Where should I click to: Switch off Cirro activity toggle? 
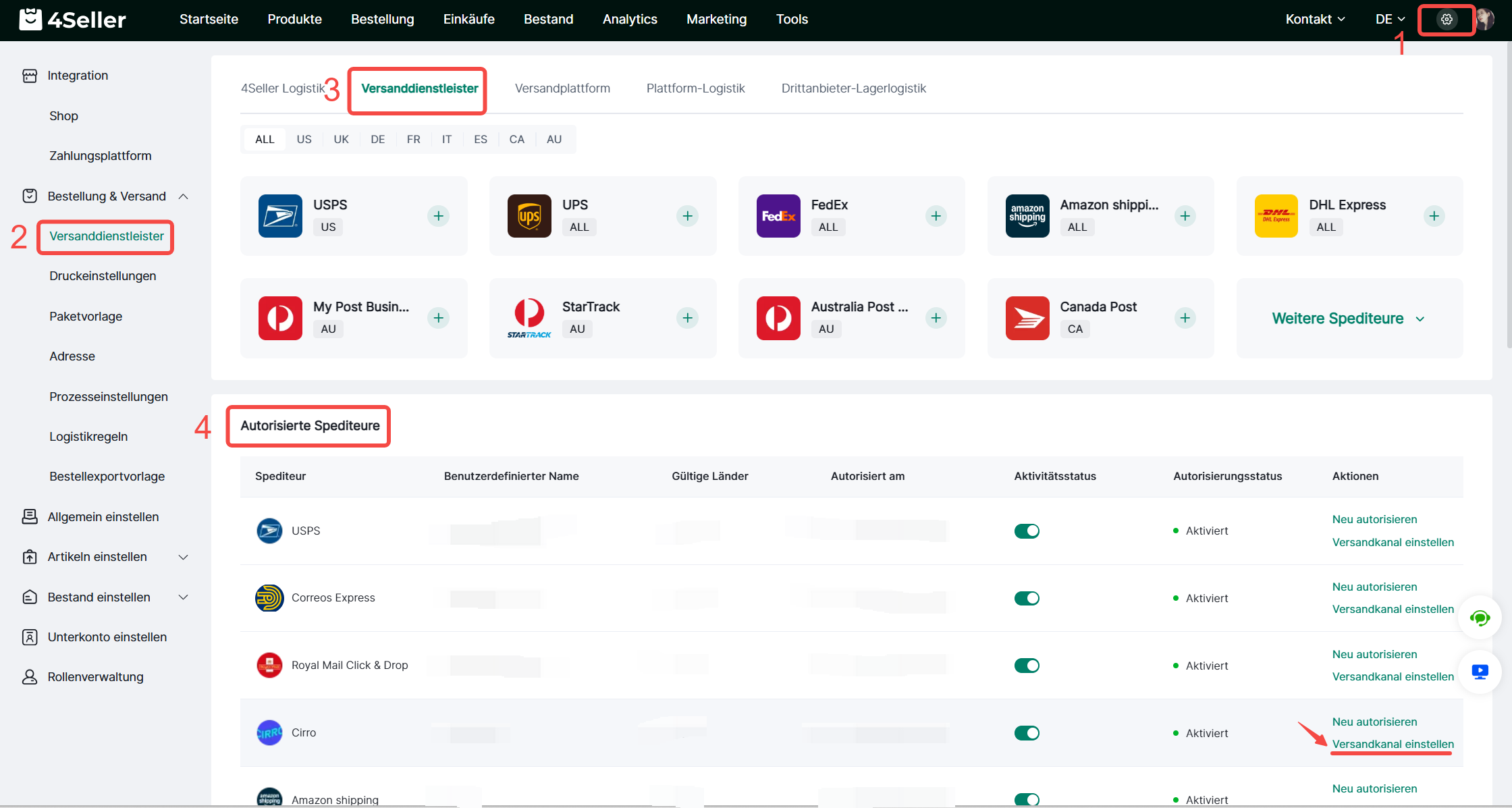point(1027,733)
